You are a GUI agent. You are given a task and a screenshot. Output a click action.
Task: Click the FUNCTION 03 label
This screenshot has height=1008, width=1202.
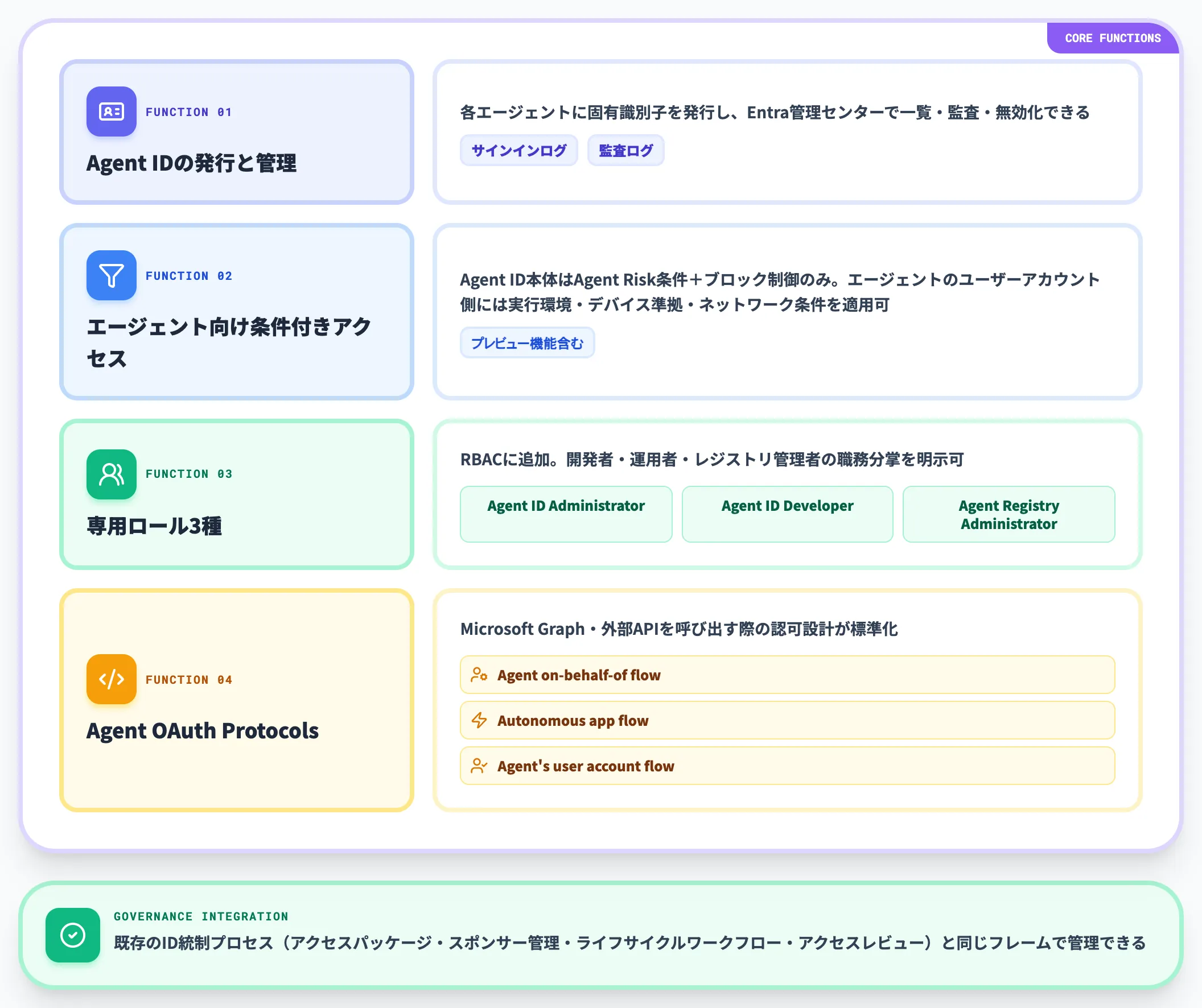(x=189, y=474)
